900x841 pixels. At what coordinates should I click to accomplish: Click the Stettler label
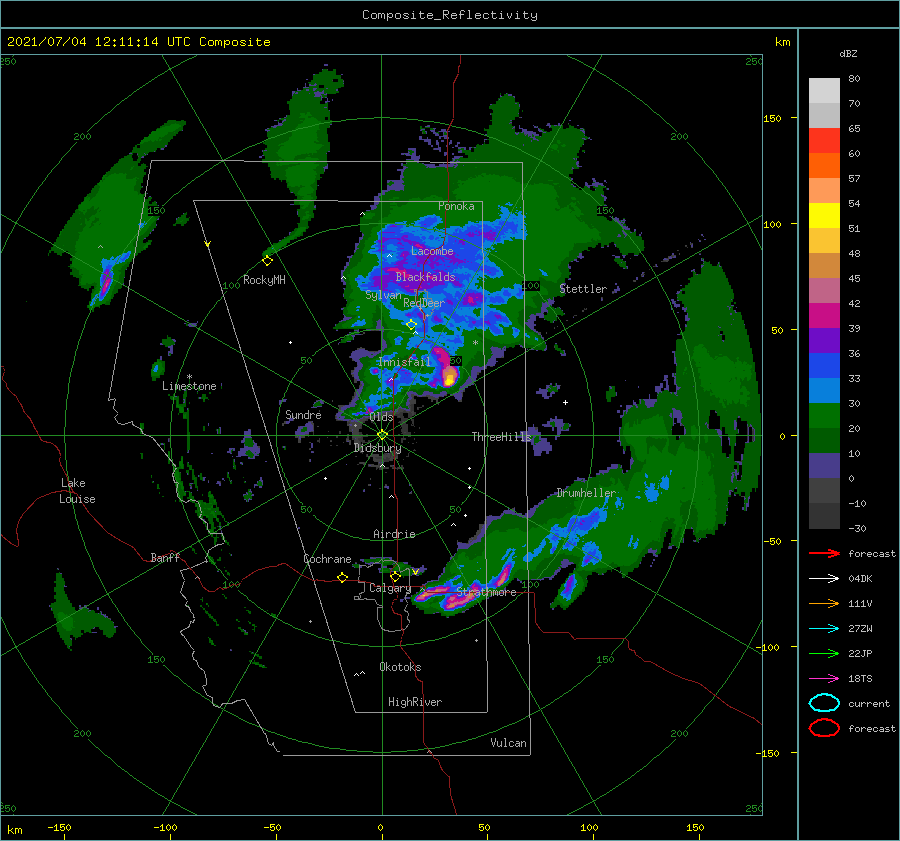583,289
